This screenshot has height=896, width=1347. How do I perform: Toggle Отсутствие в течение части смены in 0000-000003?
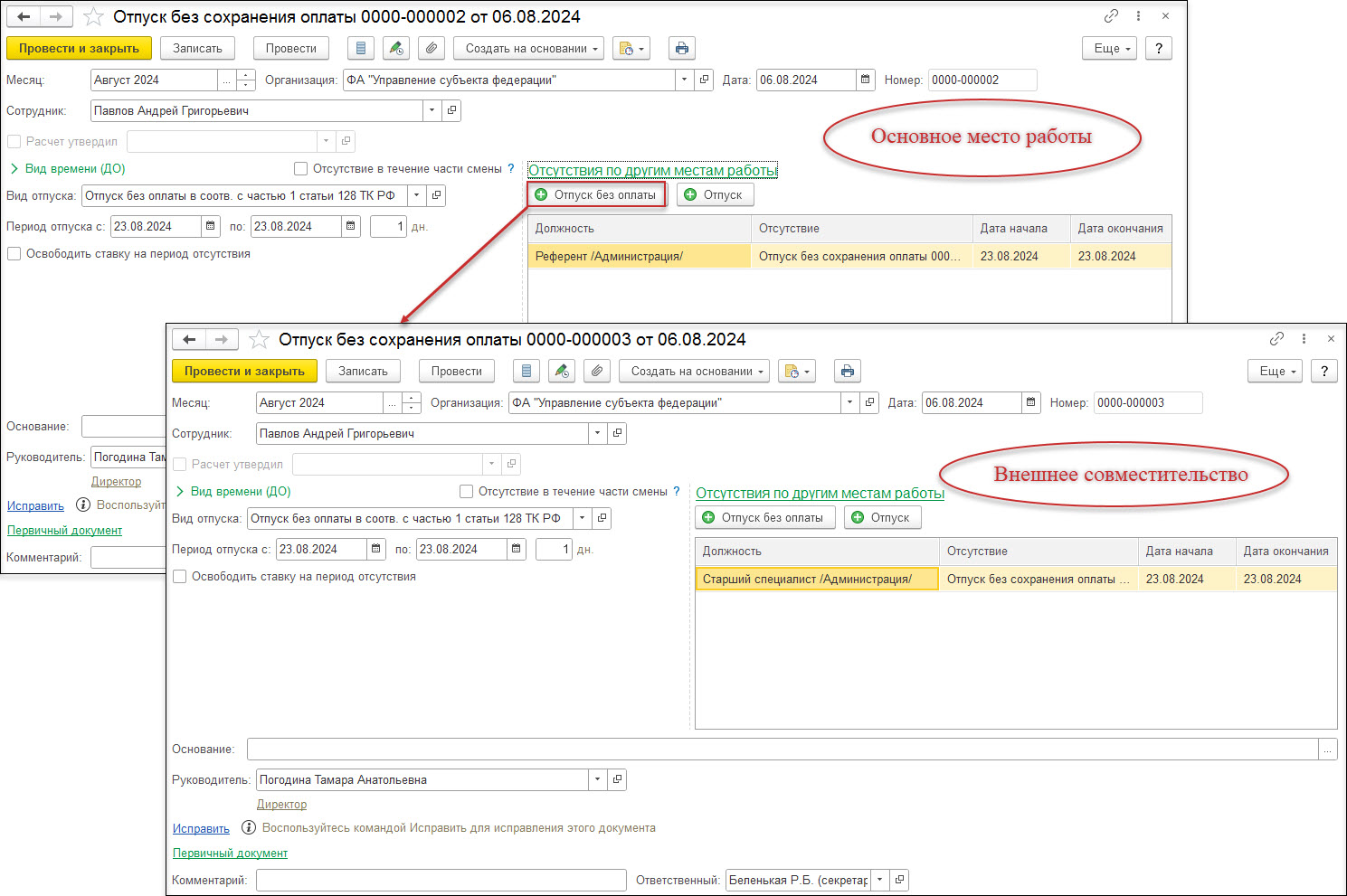point(466,492)
